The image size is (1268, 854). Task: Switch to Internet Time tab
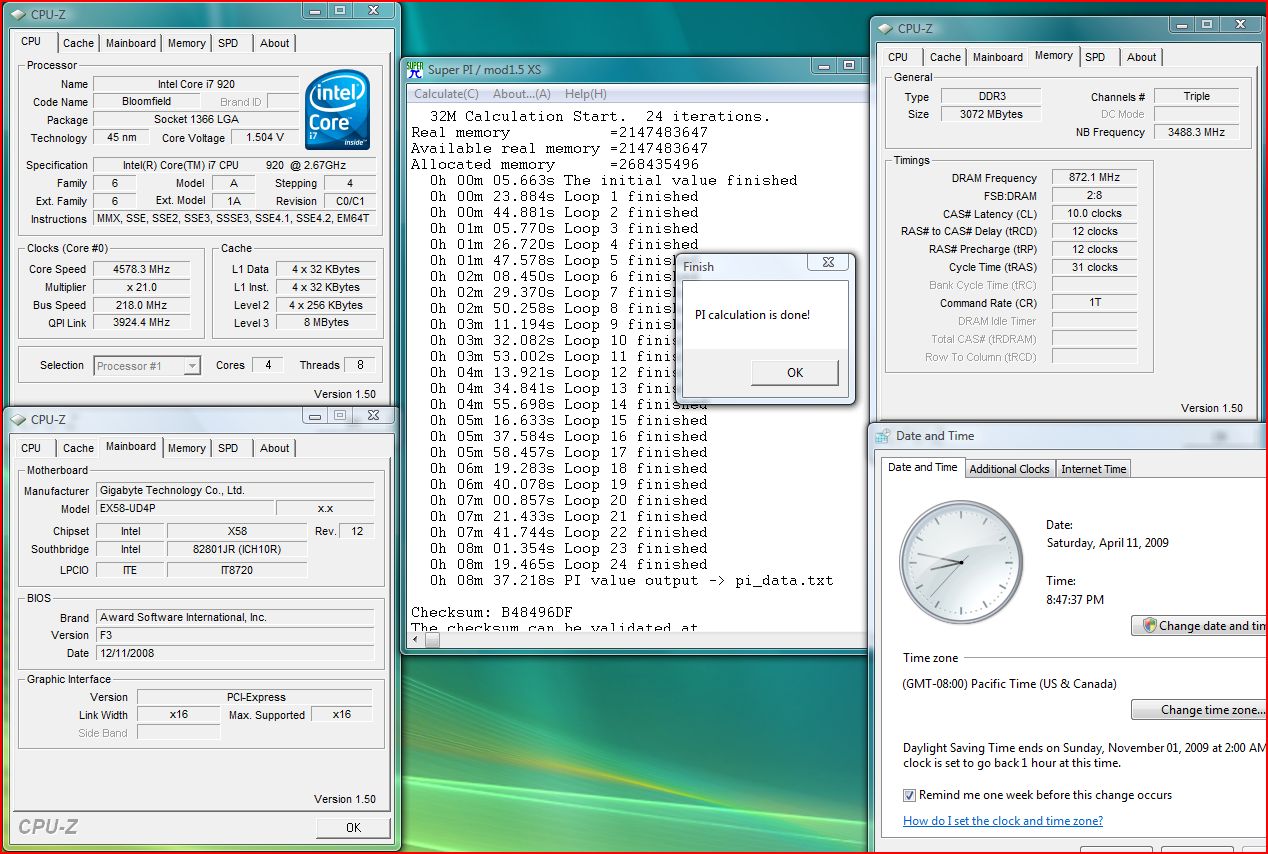click(1093, 469)
